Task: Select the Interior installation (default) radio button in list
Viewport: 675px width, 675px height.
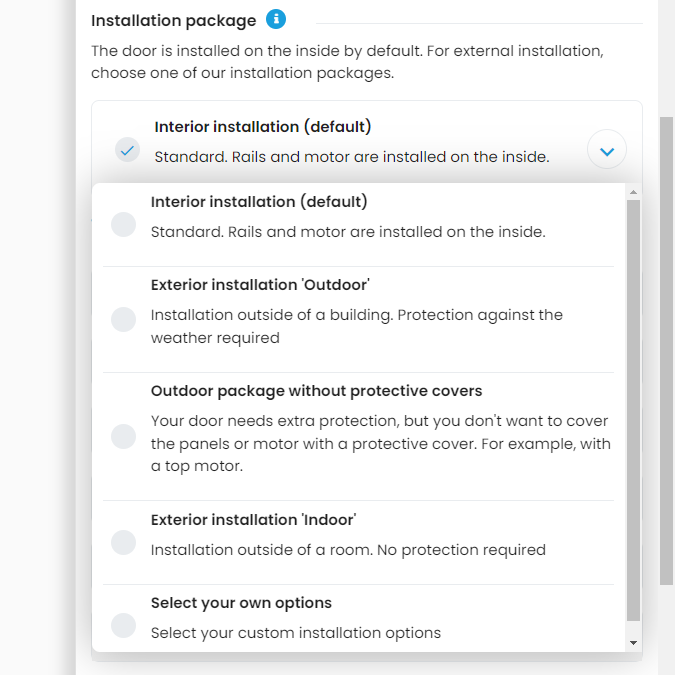Action: pos(124,224)
